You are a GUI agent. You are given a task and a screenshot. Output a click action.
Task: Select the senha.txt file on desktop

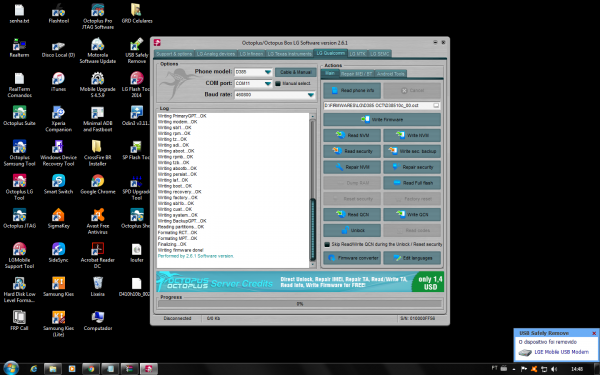(19, 13)
